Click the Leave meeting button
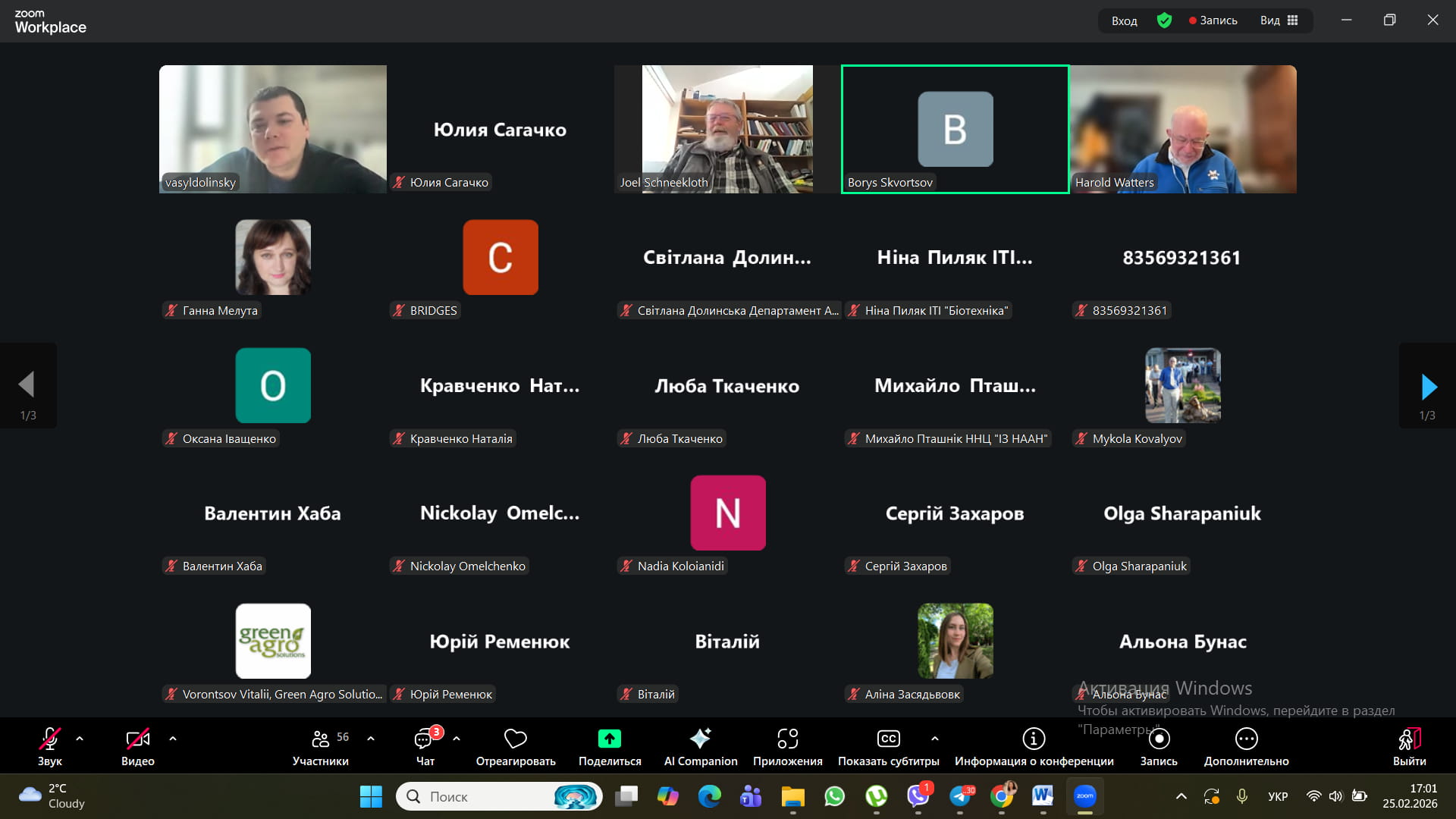Image resolution: width=1456 pixels, height=819 pixels. (1409, 739)
